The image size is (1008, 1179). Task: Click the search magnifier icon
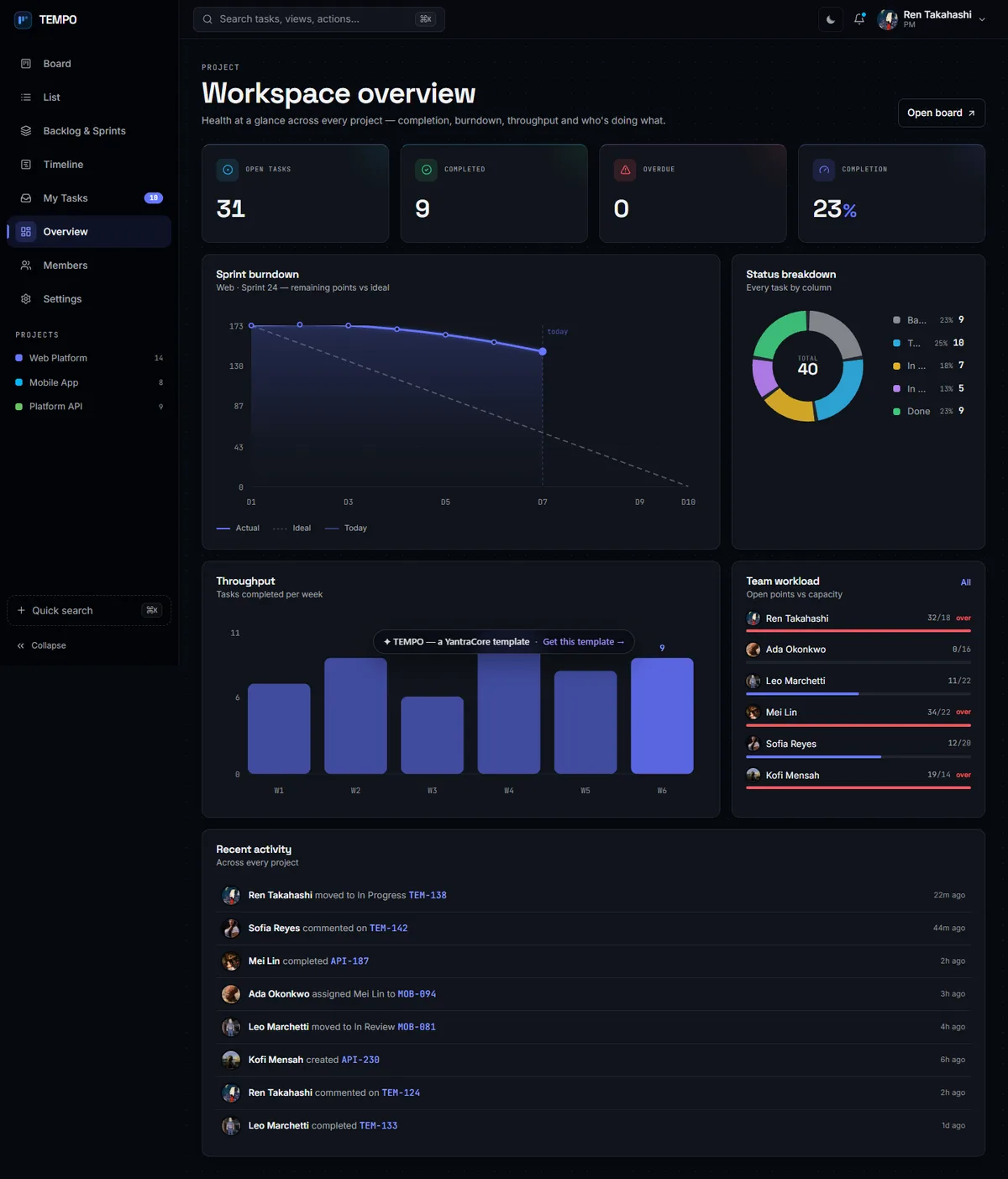tap(207, 19)
